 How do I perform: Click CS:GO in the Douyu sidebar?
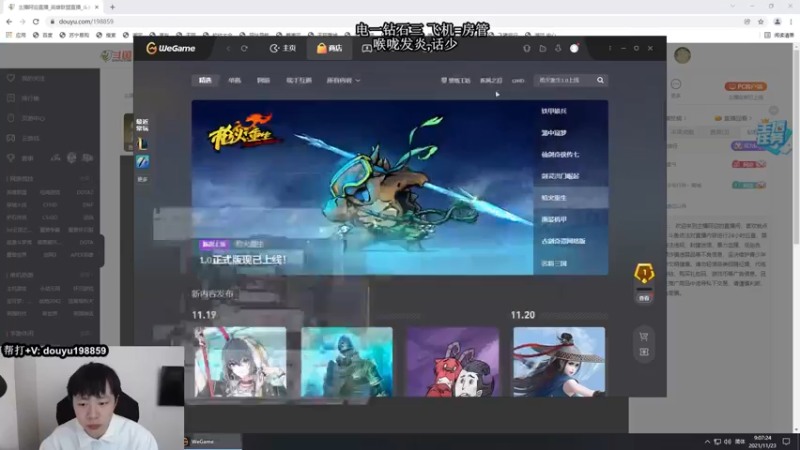click(50, 217)
